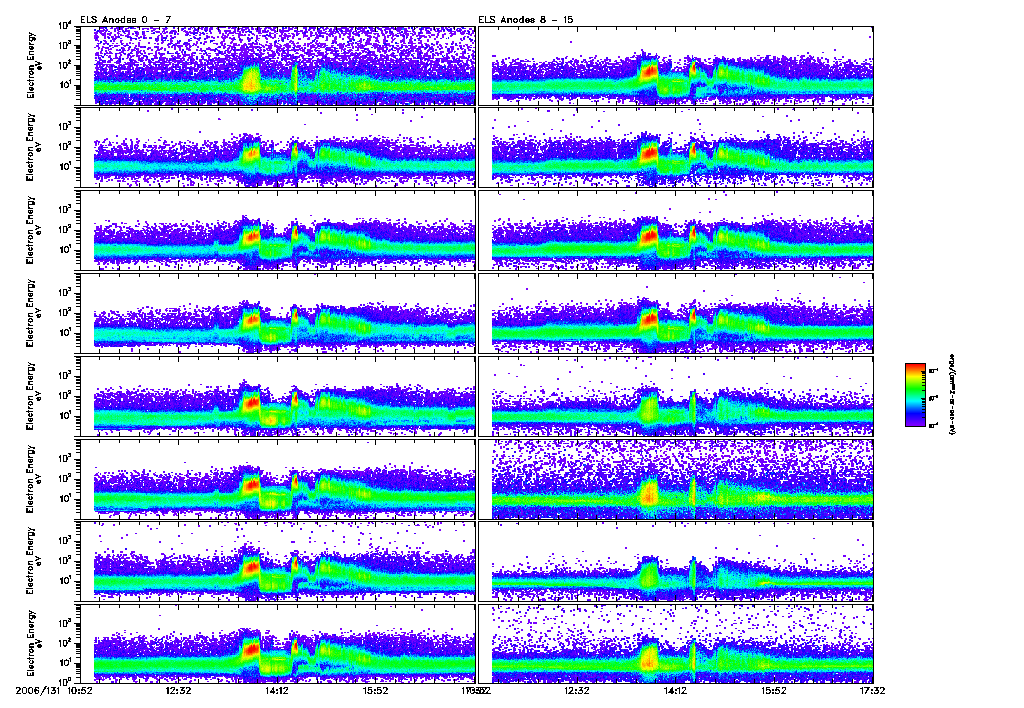The width and height of the screenshot is (1024, 708).
Task: Select the anode 14 spectrogram panel
Action: coord(676,562)
